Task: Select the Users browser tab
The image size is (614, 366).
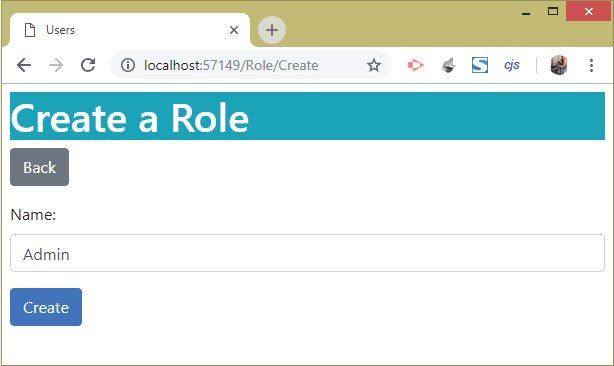Action: click(x=129, y=30)
